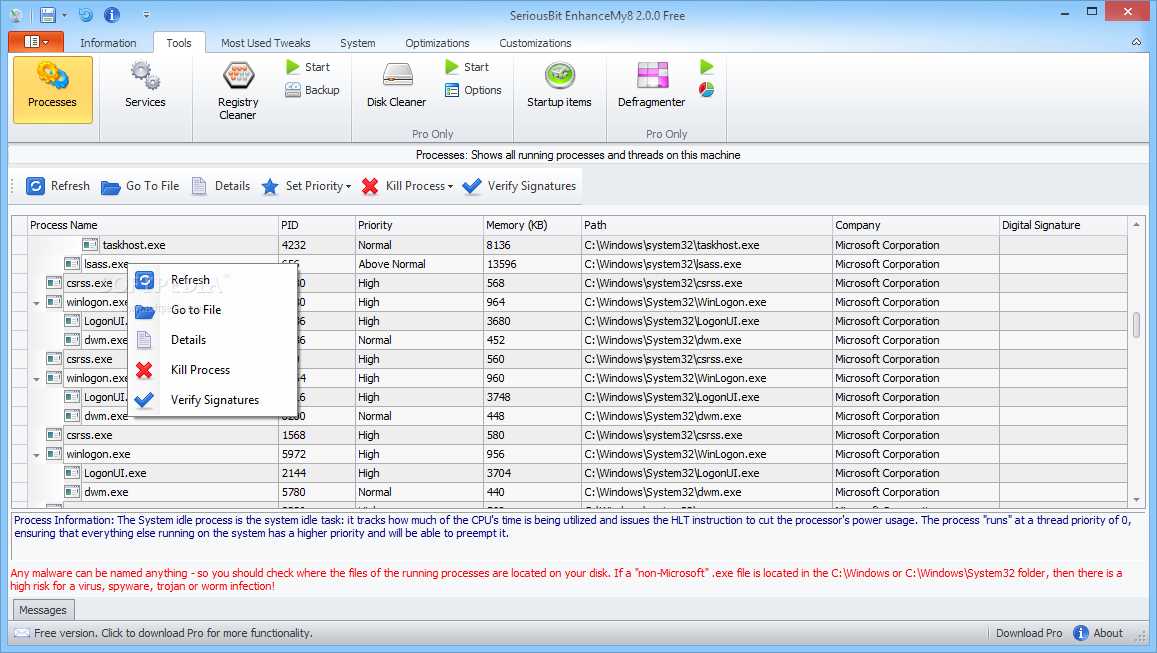Click the undo icon in title bar
This screenshot has height=653, width=1157.
pos(86,15)
